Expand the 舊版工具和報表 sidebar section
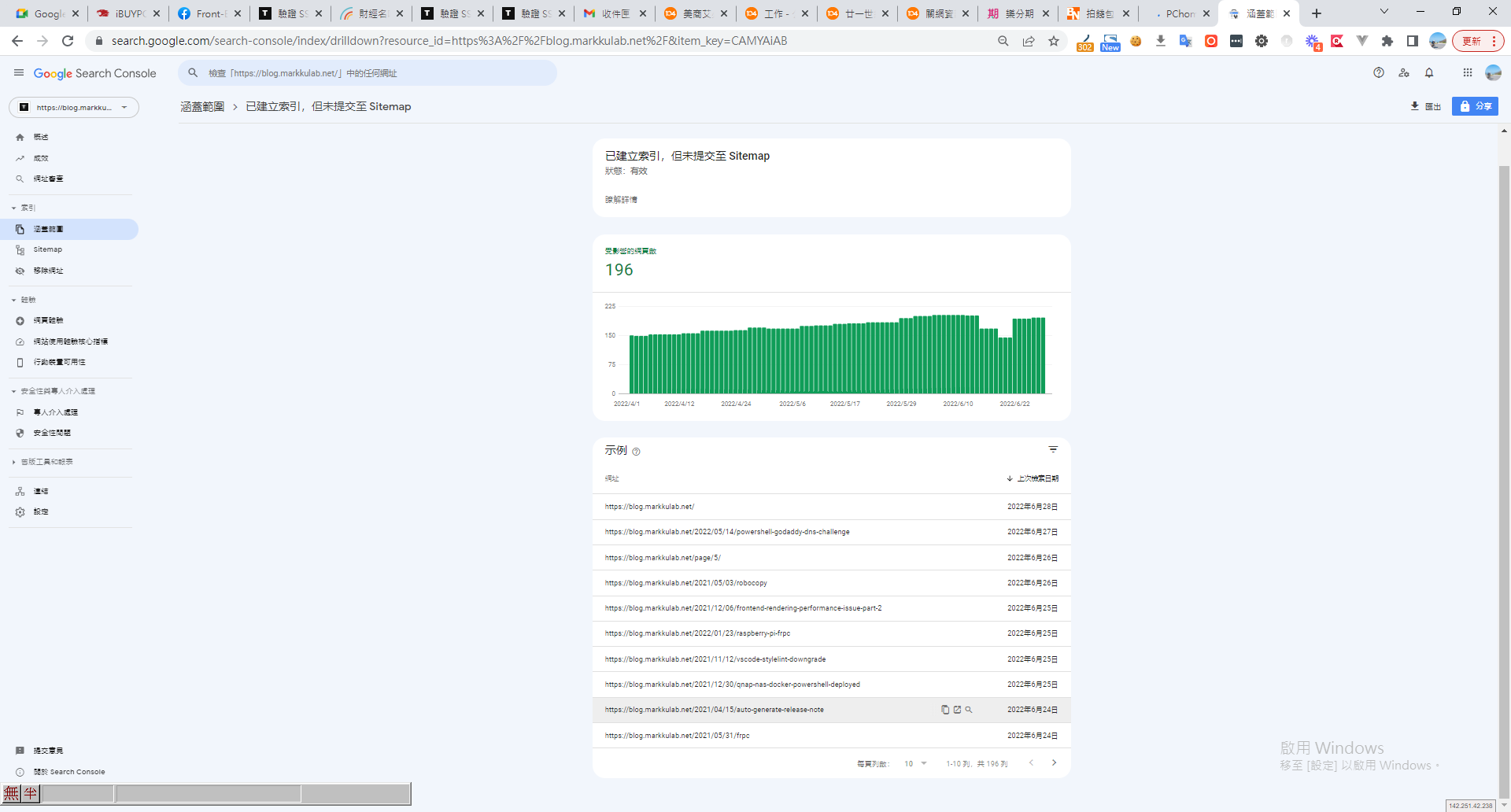 coord(14,463)
